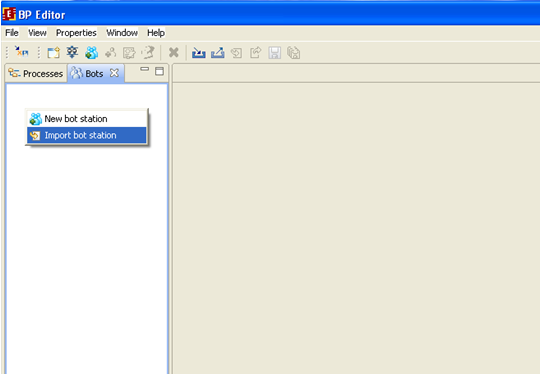The width and height of the screenshot is (540, 374).
Task: Click the Processes tab tree icon
Action: coord(14,73)
